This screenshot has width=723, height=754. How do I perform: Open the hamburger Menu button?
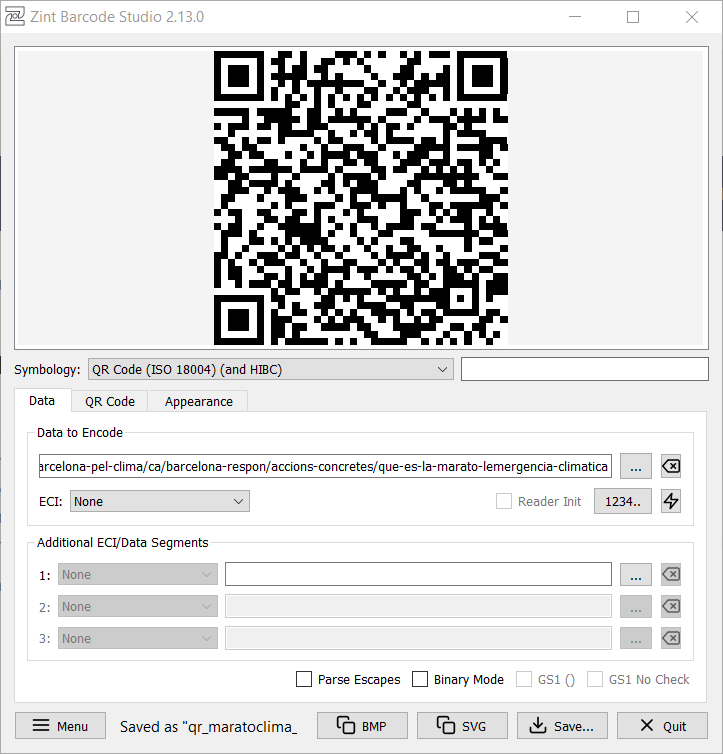tap(59, 726)
